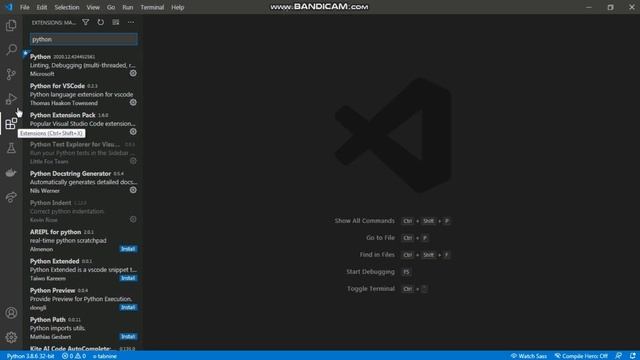
Task: Open the Go menu
Action: [x=111, y=7]
